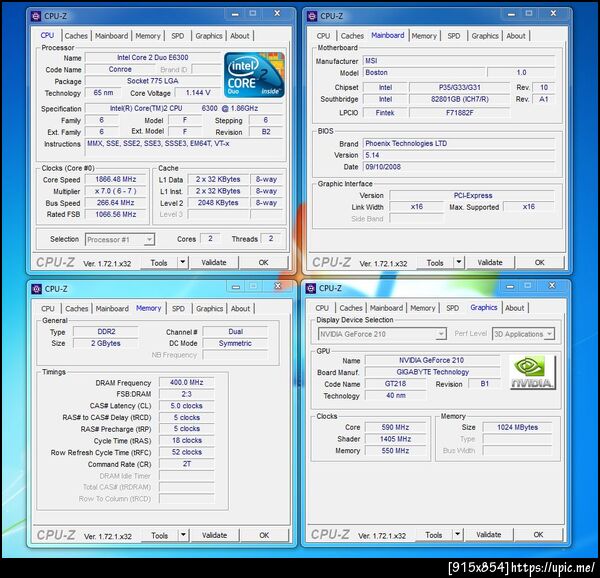Expand Tools dropdown arrow in Memory window

[183, 535]
